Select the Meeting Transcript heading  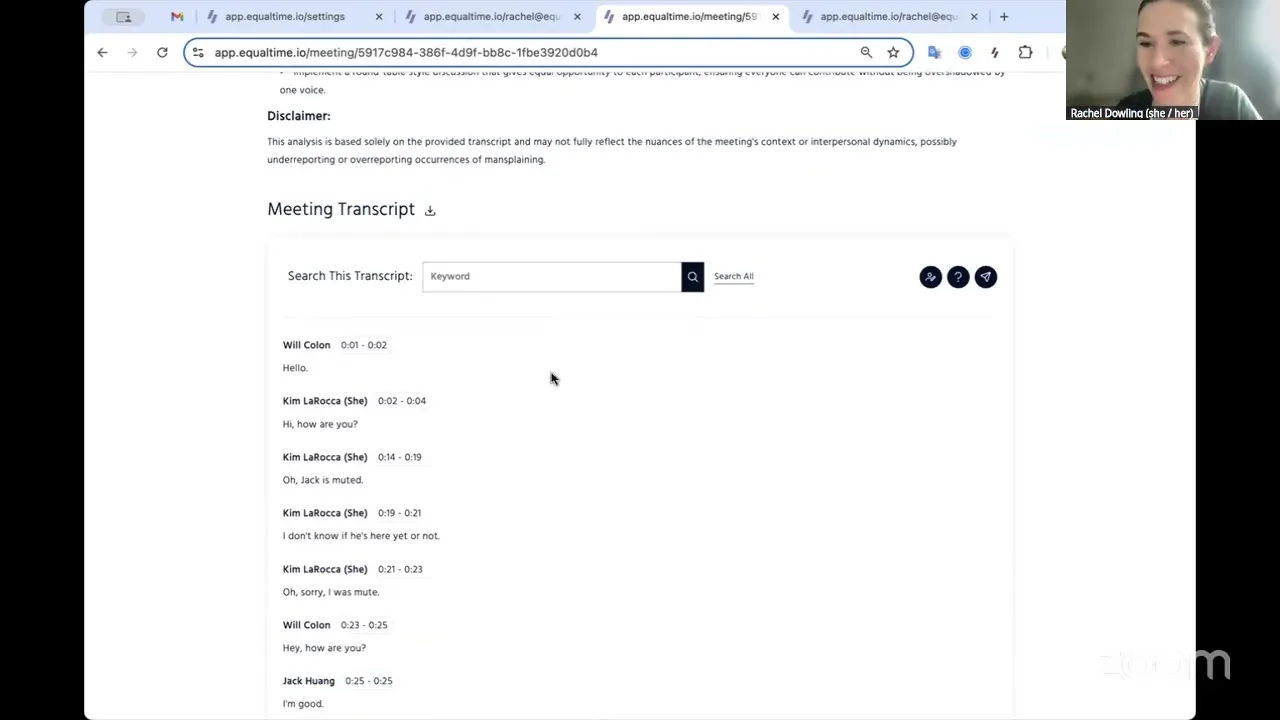click(341, 209)
